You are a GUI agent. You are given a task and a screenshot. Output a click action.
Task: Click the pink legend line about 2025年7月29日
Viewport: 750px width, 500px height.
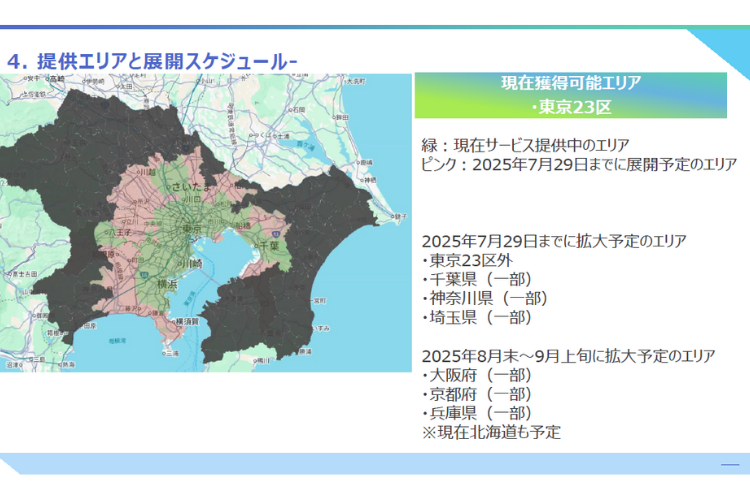pyautogui.click(x=578, y=164)
